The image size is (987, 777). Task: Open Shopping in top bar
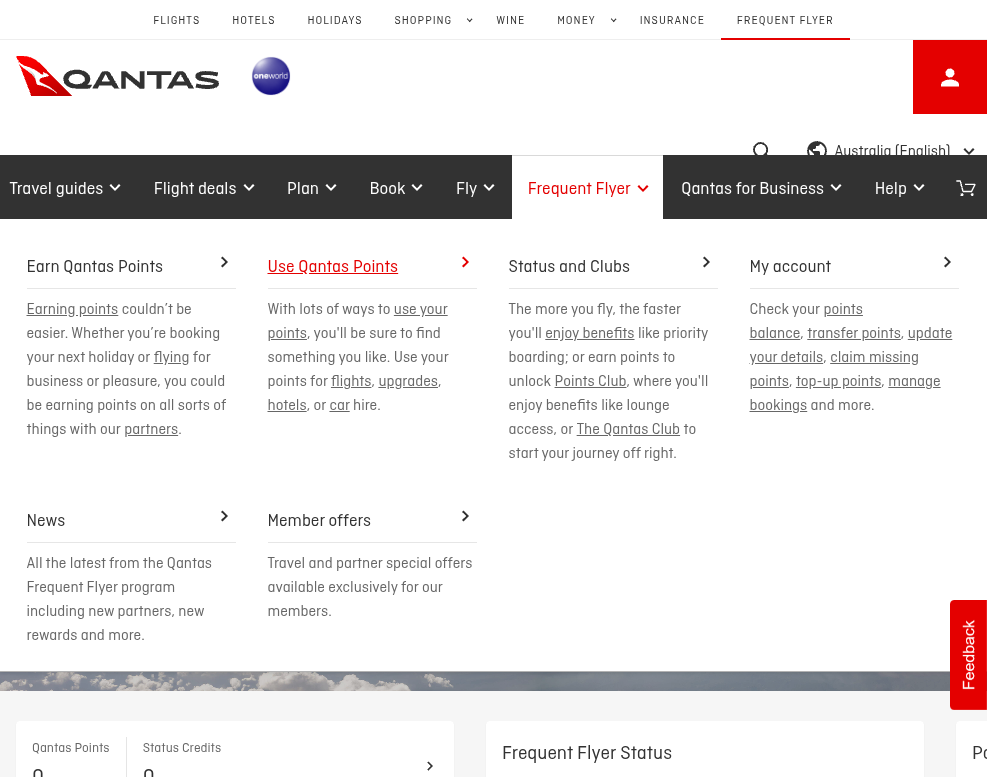coord(423,20)
